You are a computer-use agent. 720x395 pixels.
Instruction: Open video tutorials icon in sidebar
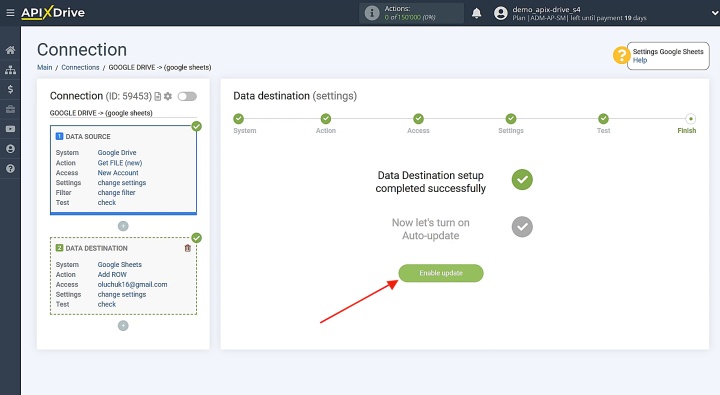pyautogui.click(x=10, y=129)
